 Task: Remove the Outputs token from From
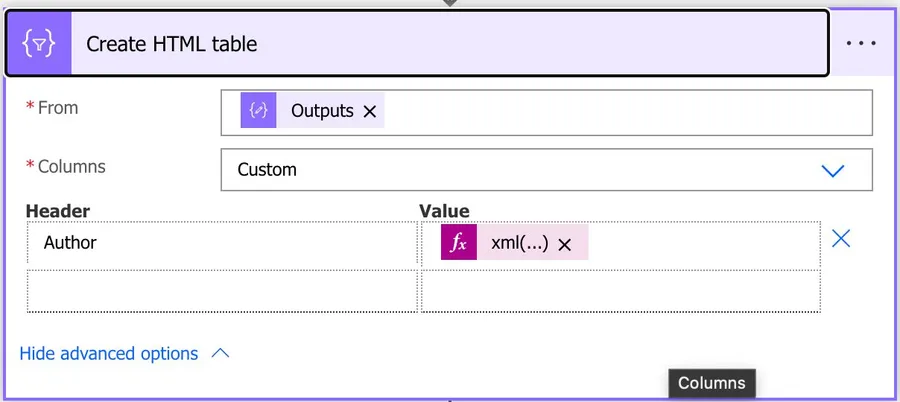coord(370,112)
